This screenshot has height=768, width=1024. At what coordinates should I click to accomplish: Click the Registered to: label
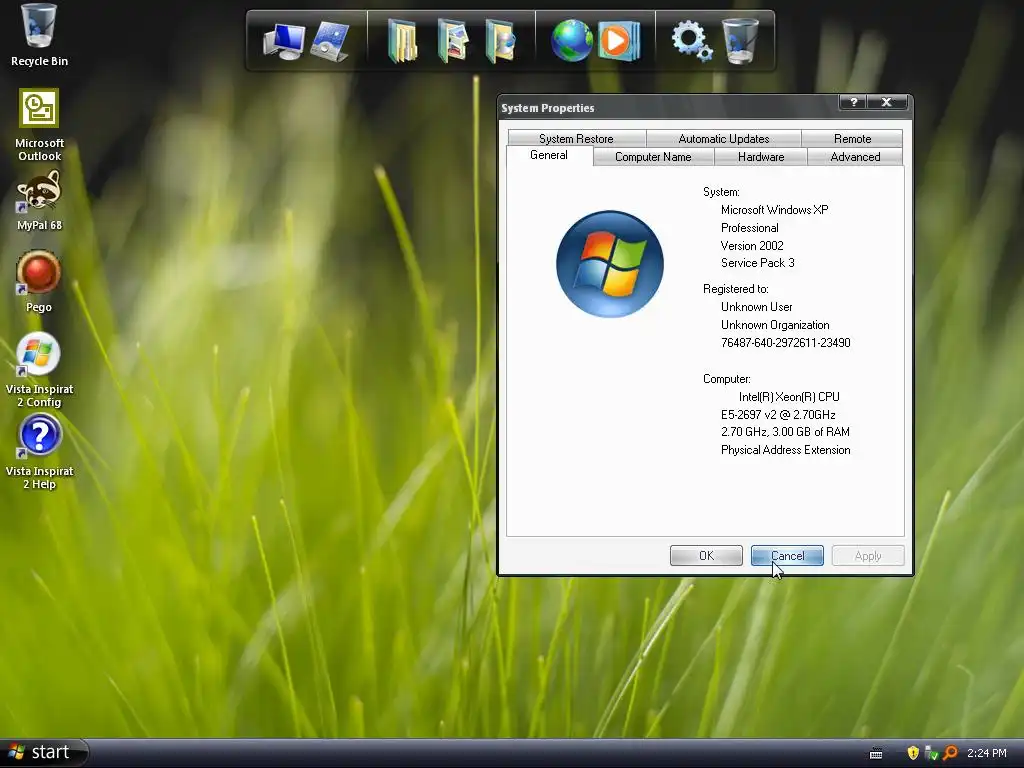(735, 289)
